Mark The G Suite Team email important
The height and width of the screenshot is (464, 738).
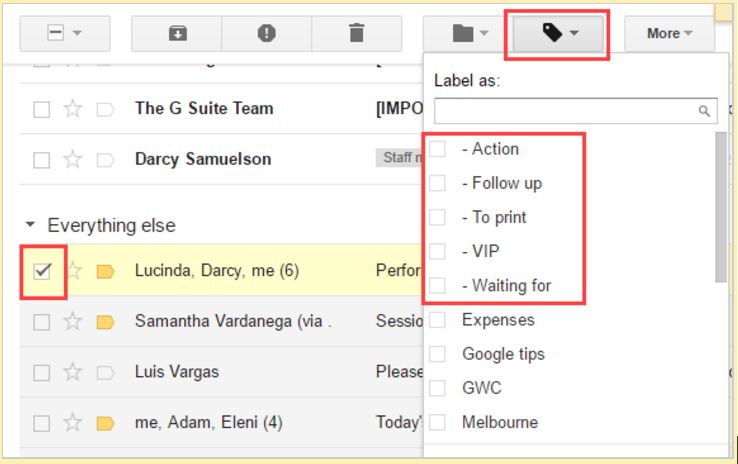pyautogui.click(x=105, y=110)
